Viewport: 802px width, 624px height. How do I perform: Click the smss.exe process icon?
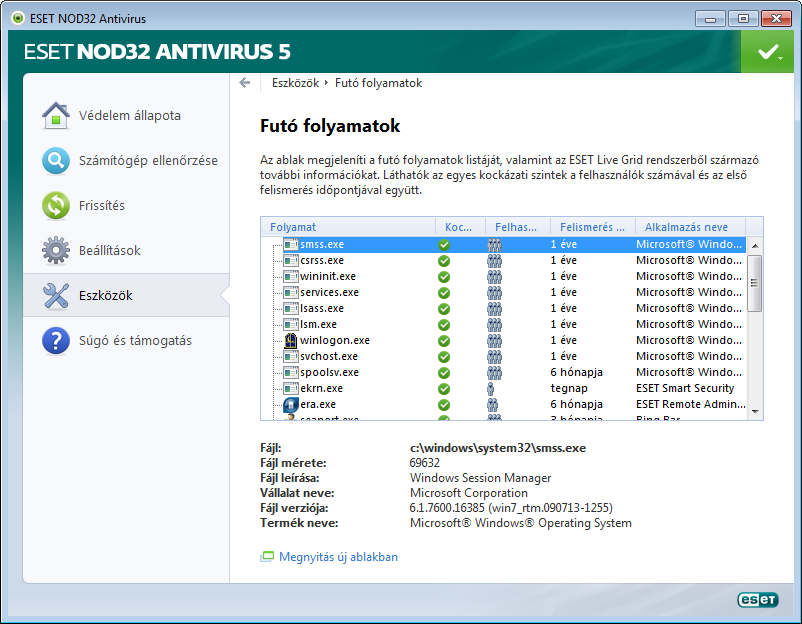point(291,244)
